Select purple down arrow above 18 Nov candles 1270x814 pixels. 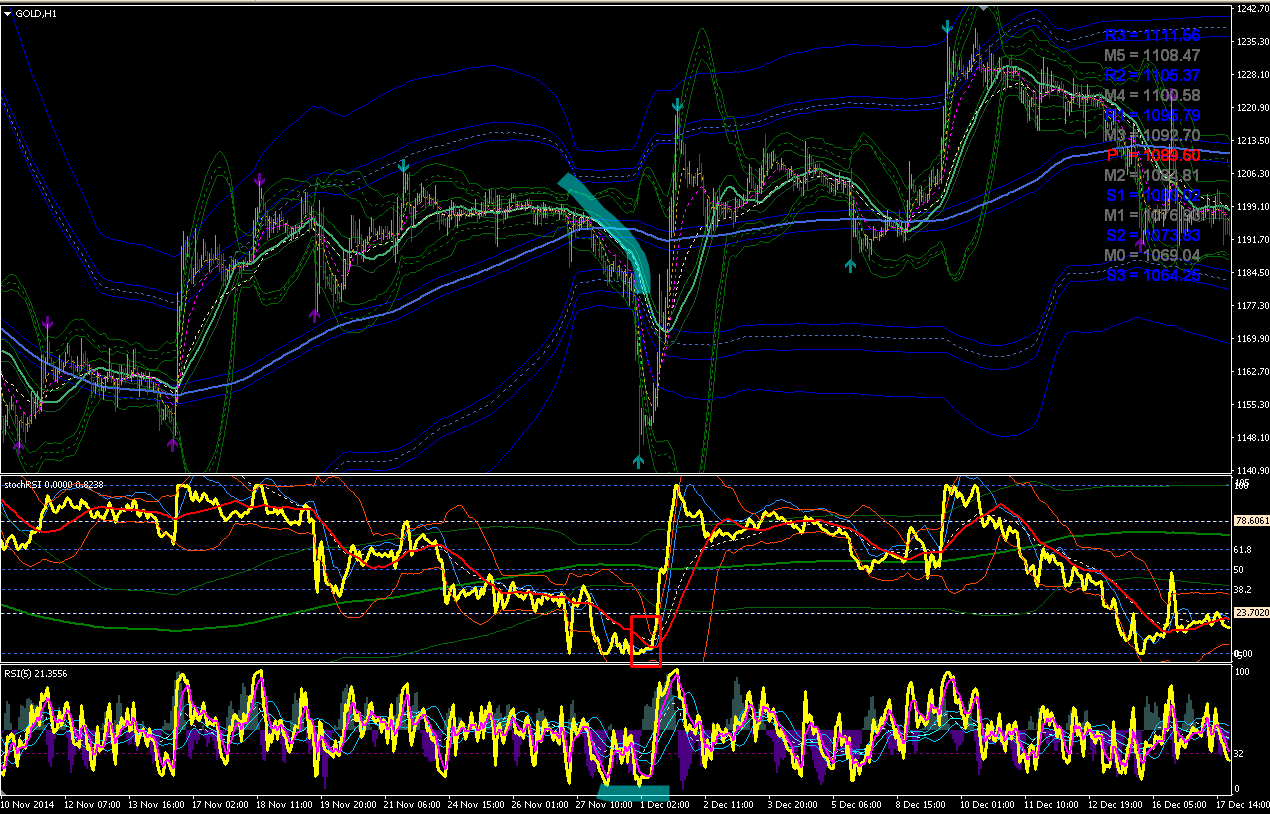coord(259,180)
